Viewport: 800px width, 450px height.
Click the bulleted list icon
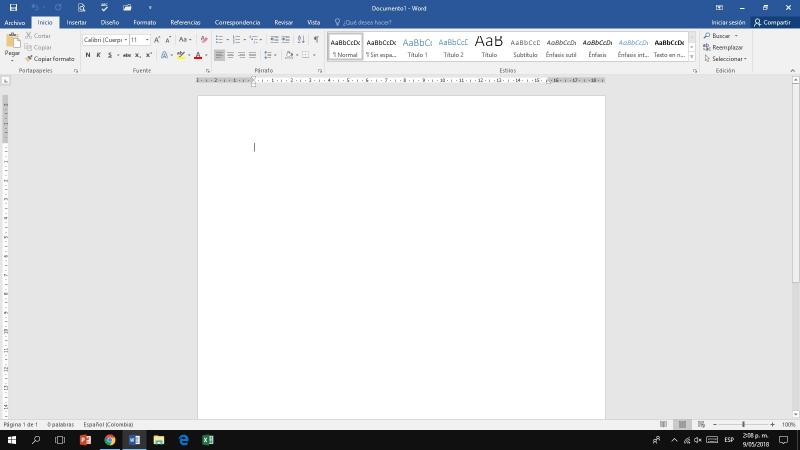point(219,40)
